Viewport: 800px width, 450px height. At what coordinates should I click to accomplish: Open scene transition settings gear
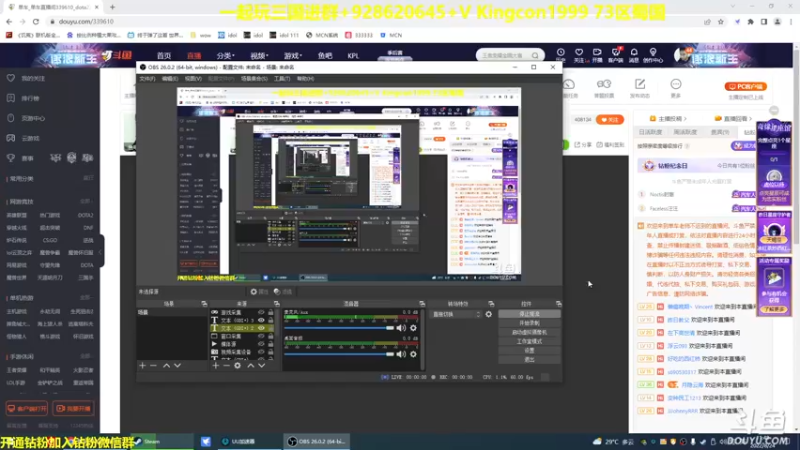coord(489,314)
